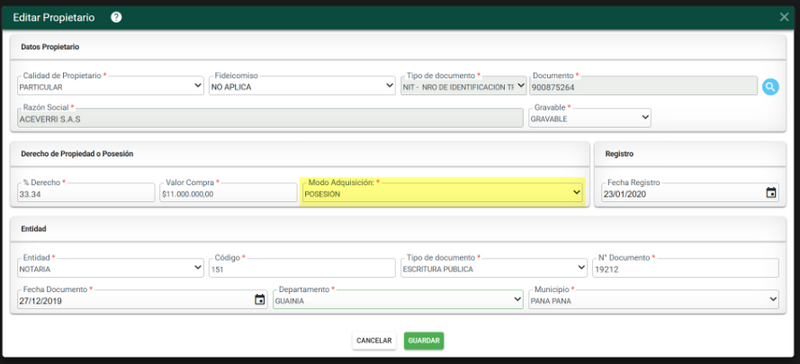Open the Departamento GUAINIA dropdown
This screenshot has width=800, height=364.
click(398, 299)
